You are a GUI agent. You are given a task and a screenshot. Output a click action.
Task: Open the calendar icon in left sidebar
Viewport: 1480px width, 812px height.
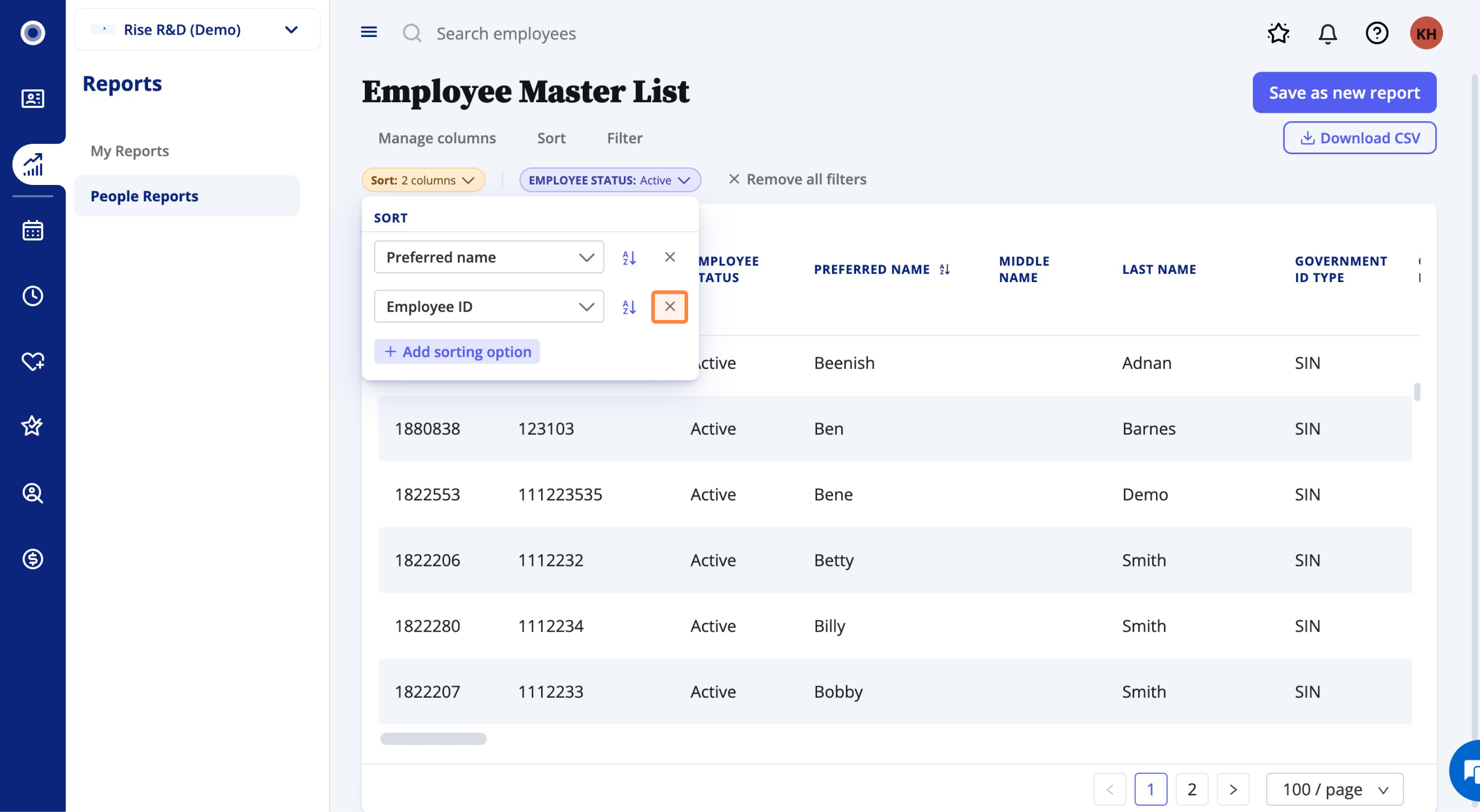click(x=32, y=230)
